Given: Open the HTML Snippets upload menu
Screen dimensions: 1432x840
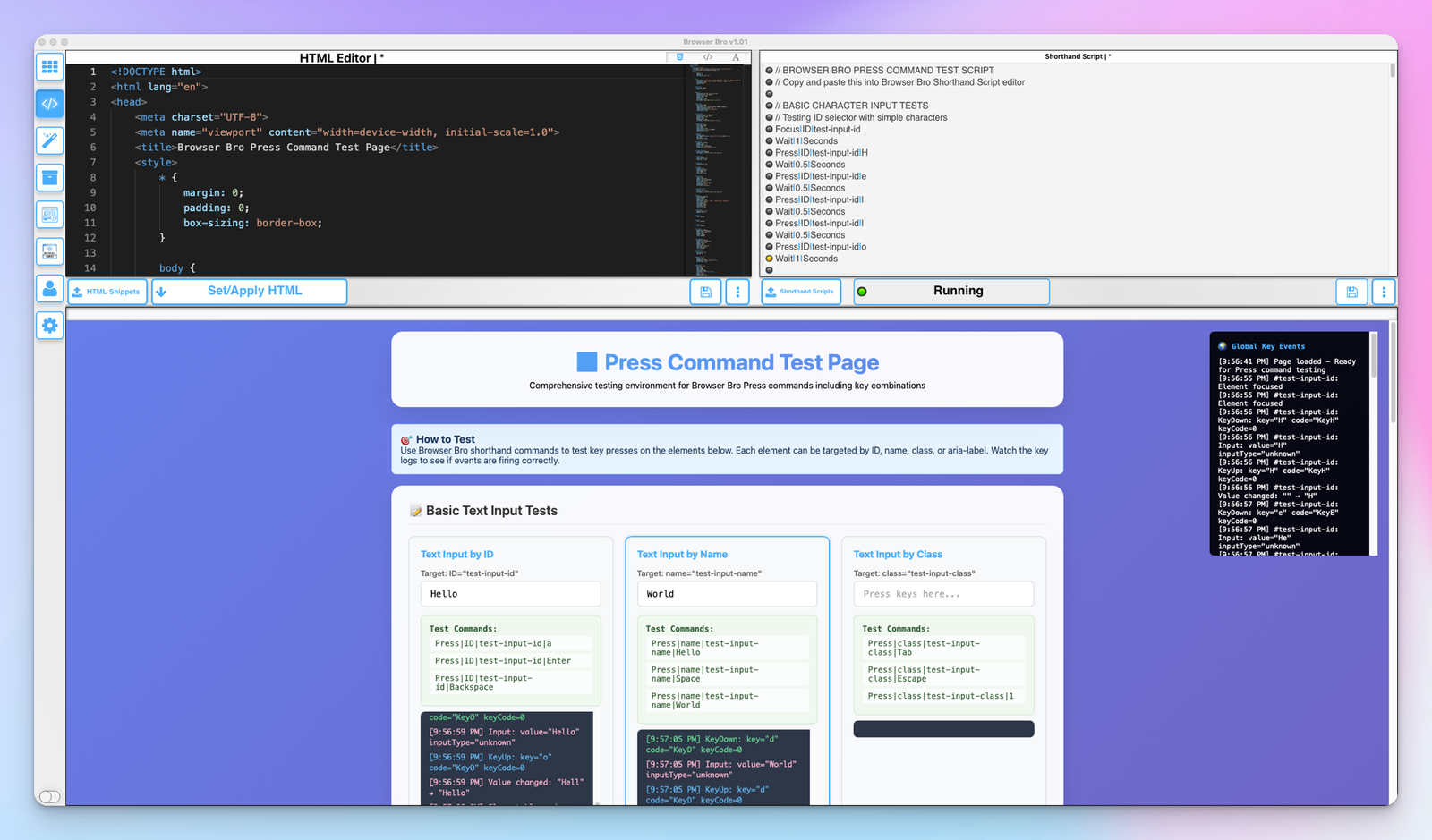Looking at the screenshot, I should click(x=107, y=292).
